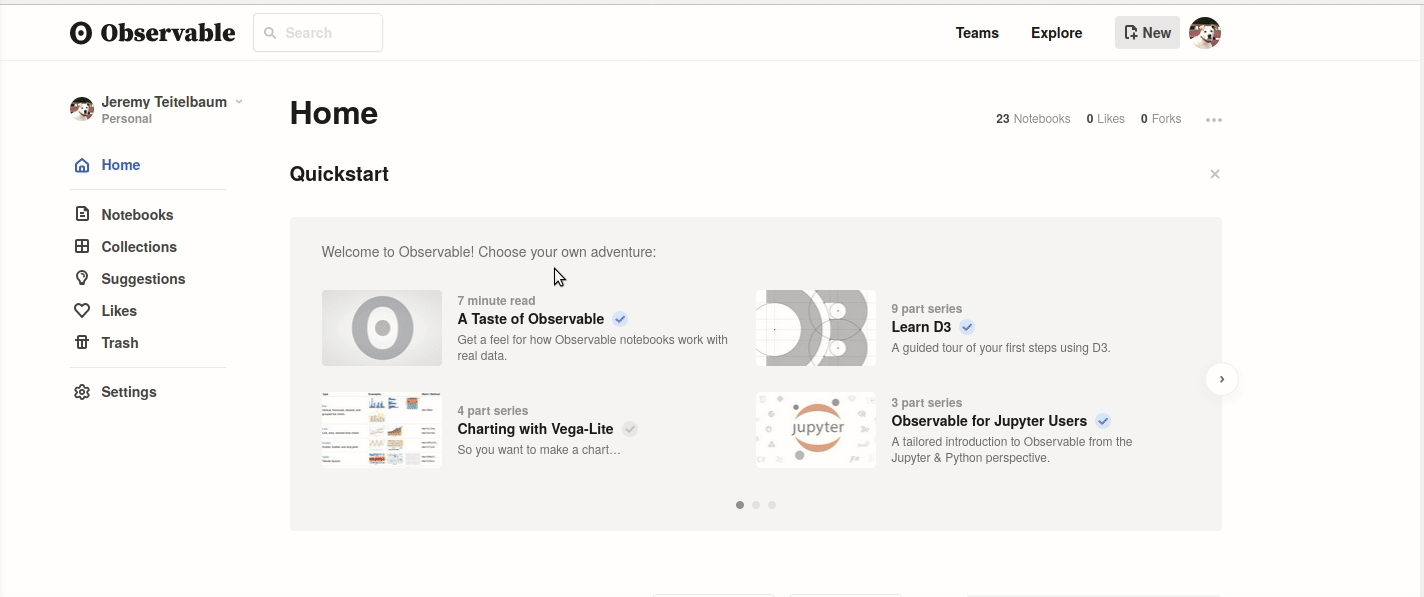Open the three-dots more options menu
Screen dimensions: 1424x597
(1214, 120)
